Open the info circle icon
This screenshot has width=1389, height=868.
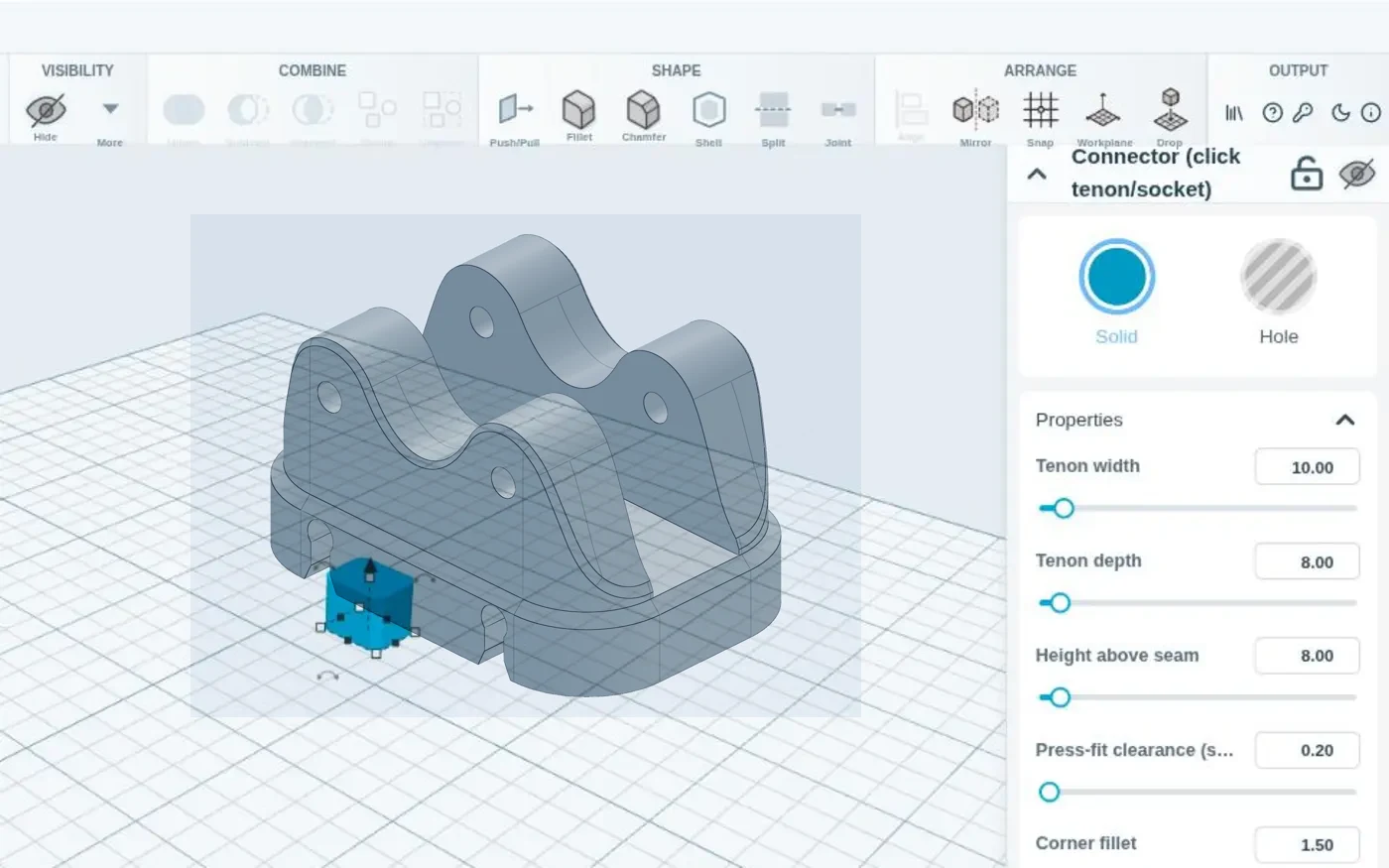click(1370, 113)
